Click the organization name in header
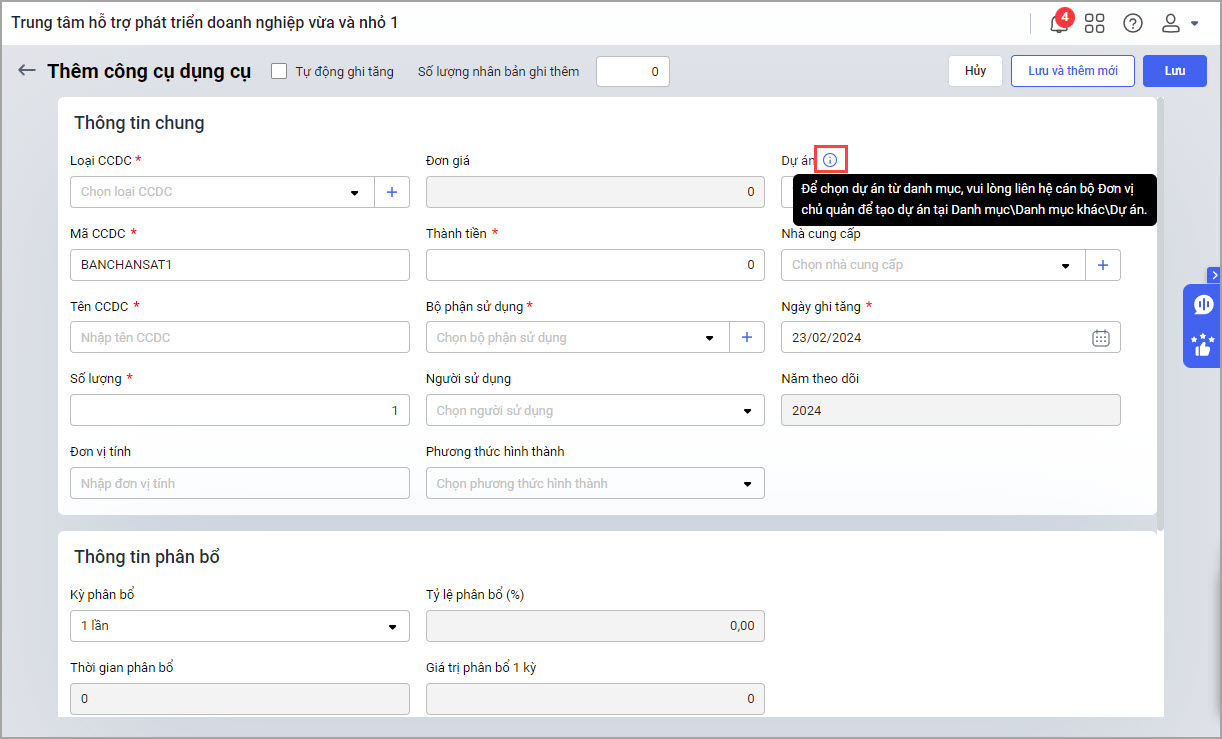This screenshot has width=1222, height=739. tap(205, 22)
